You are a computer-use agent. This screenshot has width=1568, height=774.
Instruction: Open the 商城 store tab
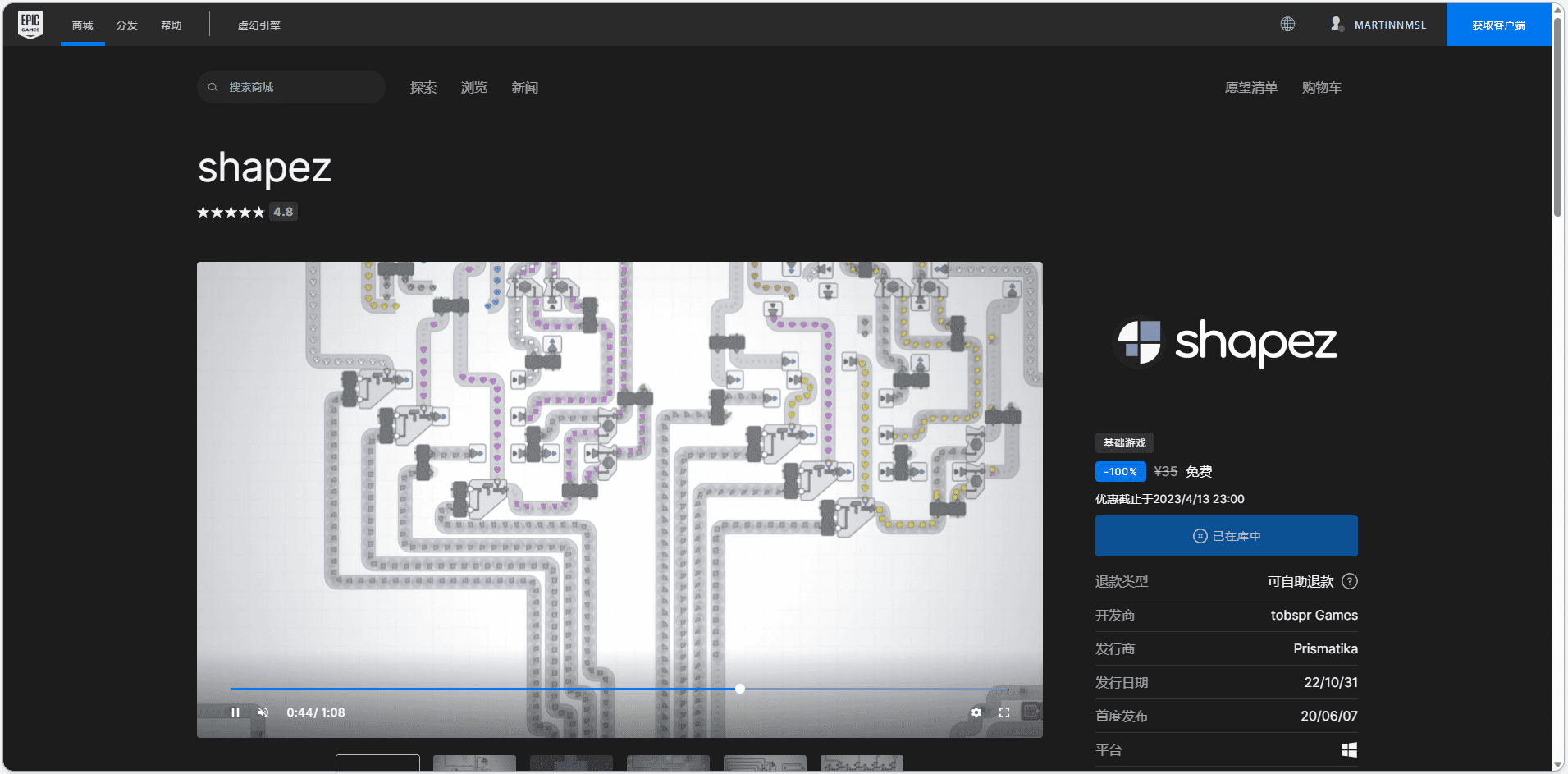[83, 25]
